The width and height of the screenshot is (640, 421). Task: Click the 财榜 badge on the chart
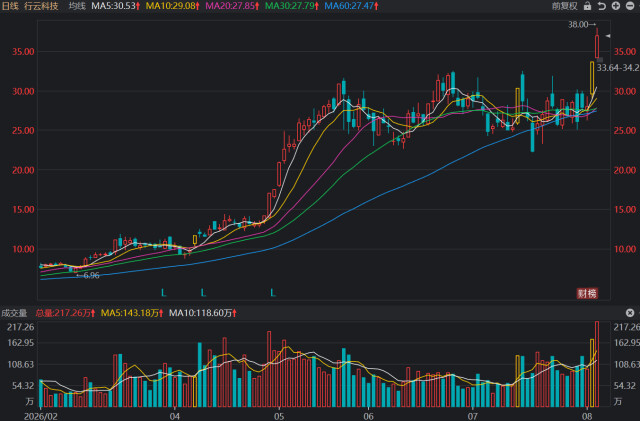[x=587, y=293]
